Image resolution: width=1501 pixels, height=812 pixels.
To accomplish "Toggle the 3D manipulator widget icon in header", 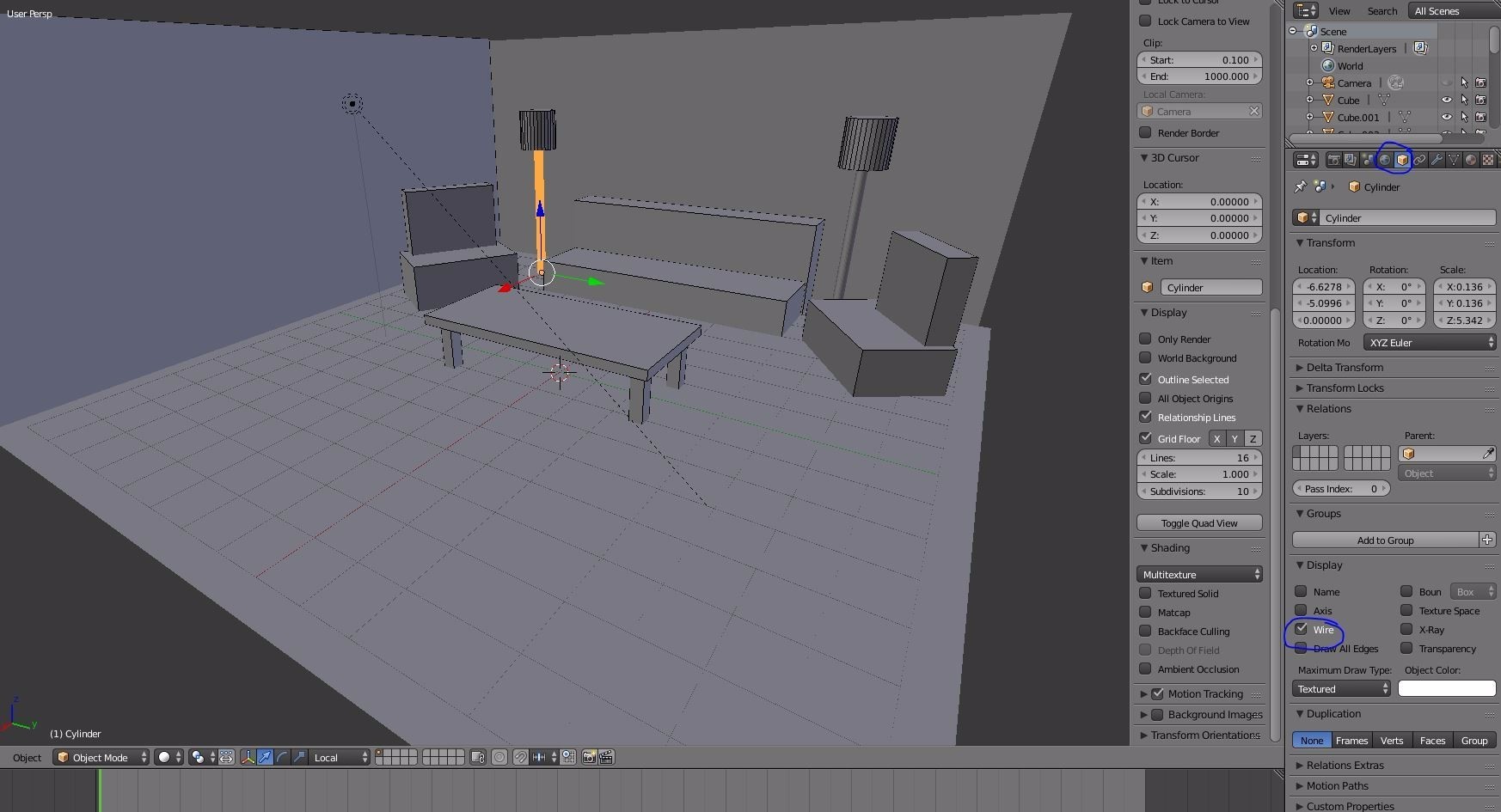I will click(x=248, y=757).
